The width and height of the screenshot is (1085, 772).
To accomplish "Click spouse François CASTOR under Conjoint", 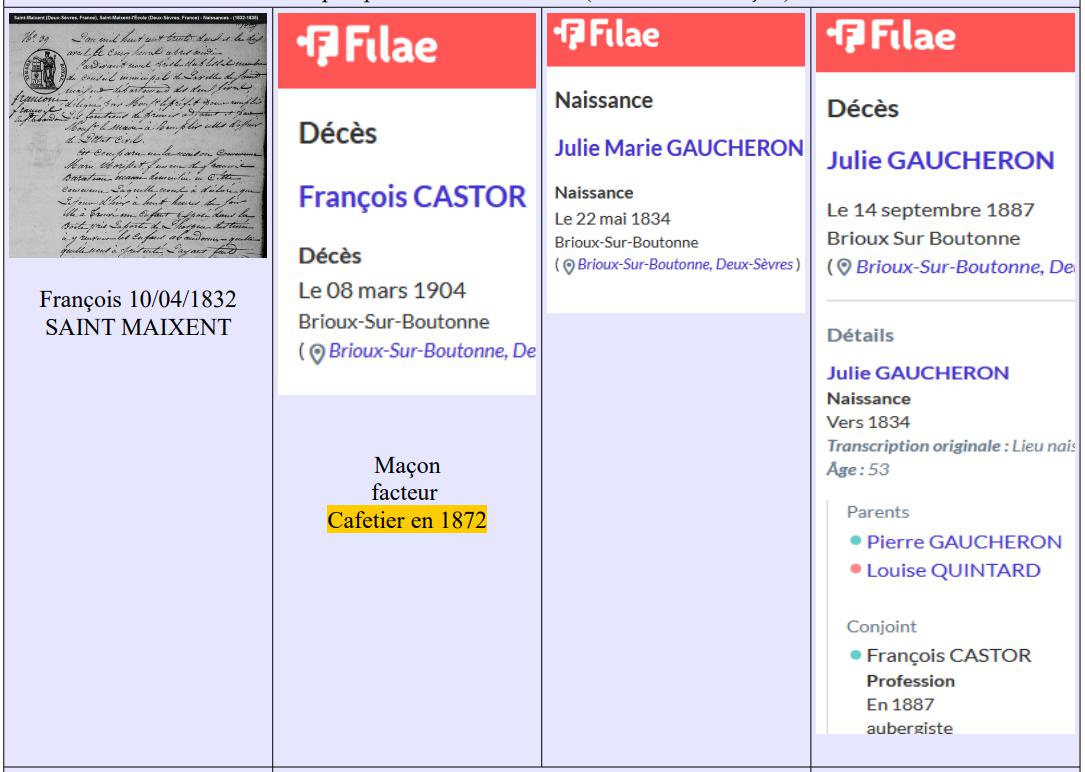I will (x=949, y=655).
